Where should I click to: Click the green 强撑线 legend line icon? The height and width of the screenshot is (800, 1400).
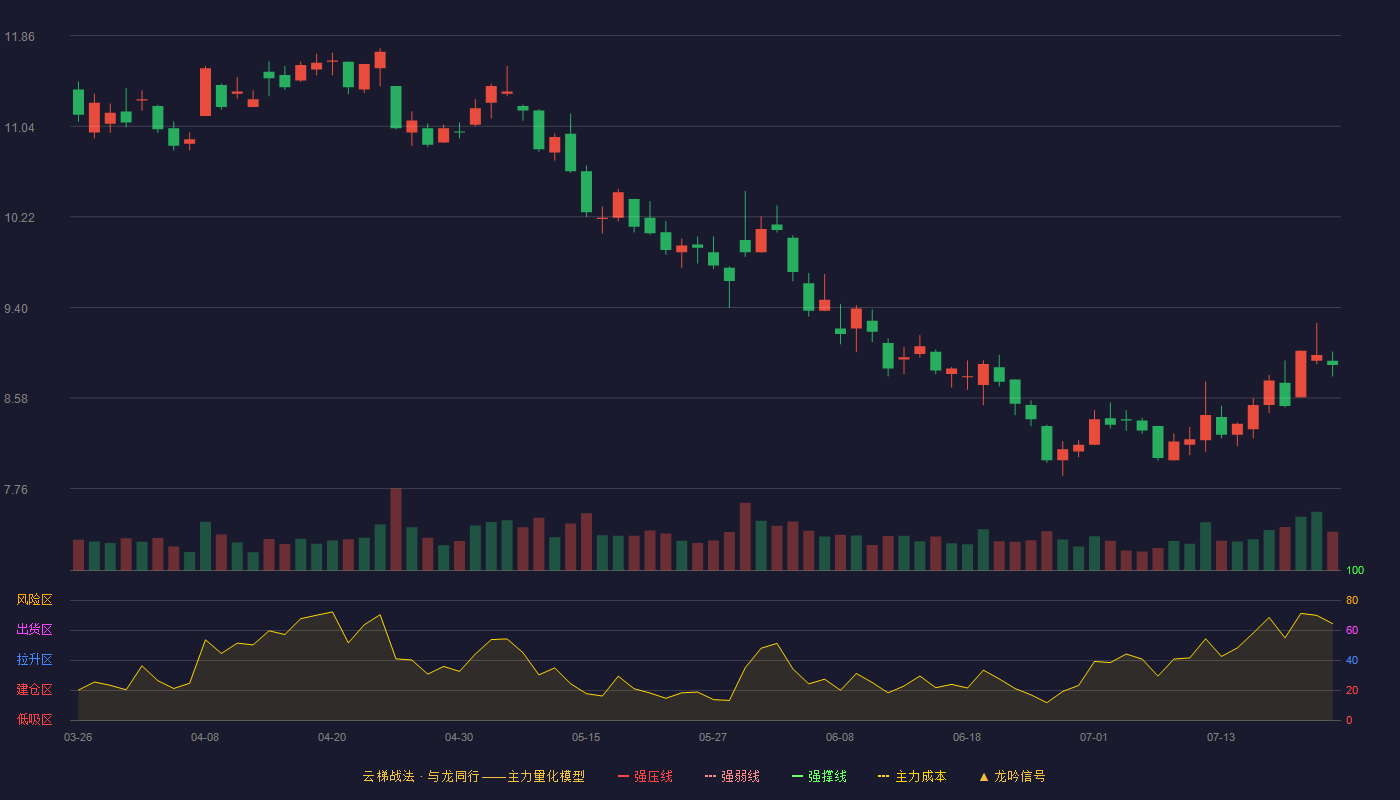(x=798, y=776)
